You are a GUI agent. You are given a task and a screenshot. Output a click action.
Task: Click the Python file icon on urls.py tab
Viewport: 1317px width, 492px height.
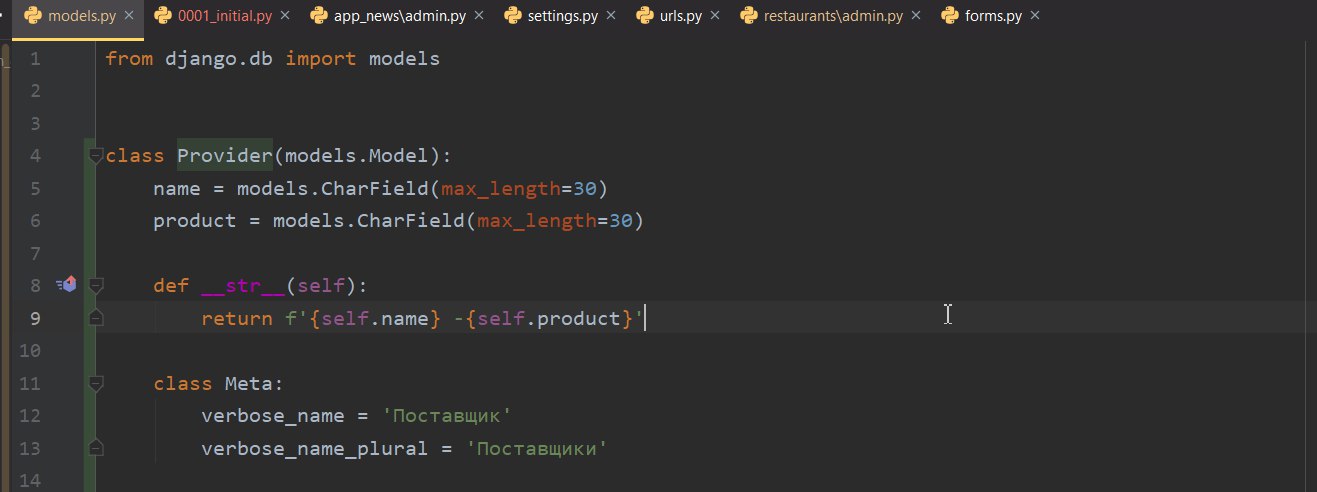coord(647,16)
